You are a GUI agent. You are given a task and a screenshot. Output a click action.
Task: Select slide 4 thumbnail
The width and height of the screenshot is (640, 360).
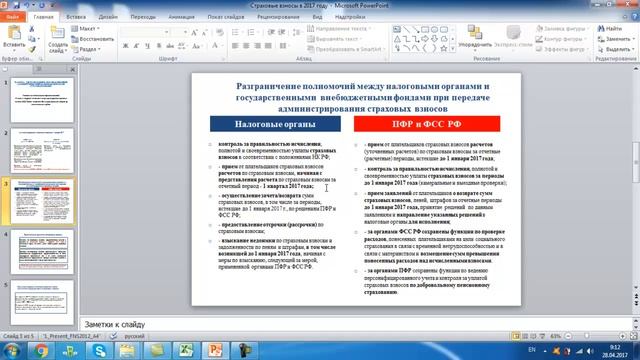coord(42,252)
